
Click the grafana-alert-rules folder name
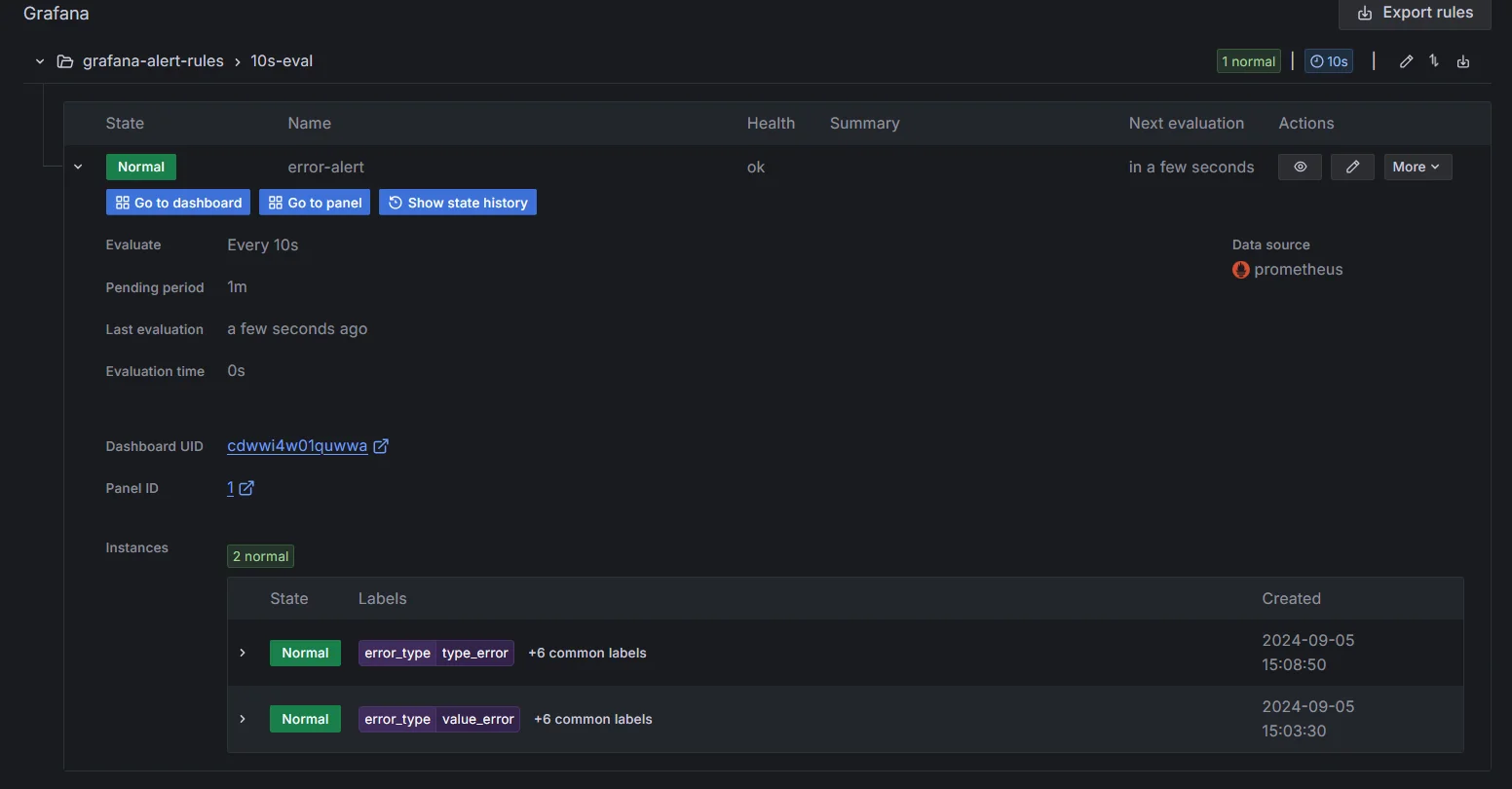click(153, 60)
